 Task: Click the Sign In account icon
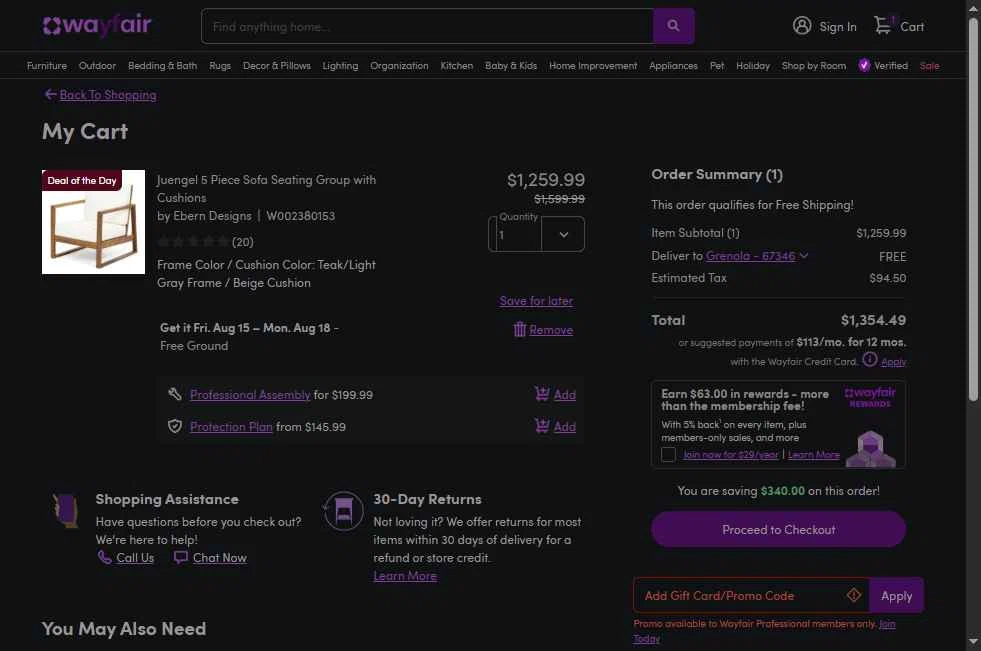click(x=802, y=26)
